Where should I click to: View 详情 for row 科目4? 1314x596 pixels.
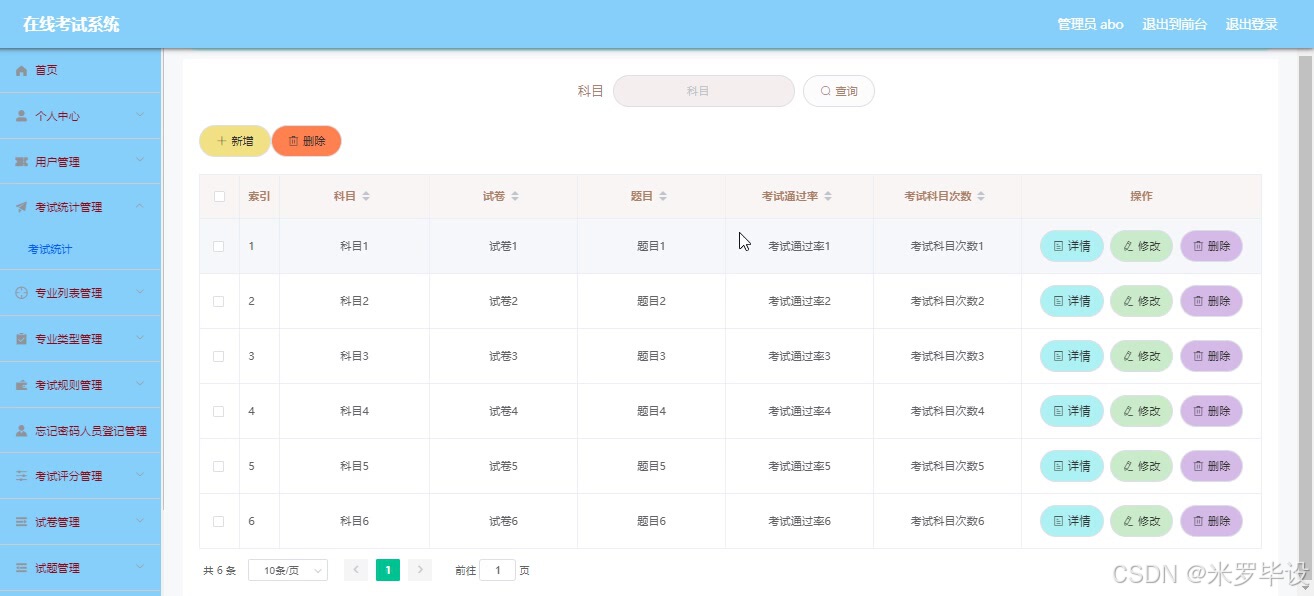(x=1072, y=411)
